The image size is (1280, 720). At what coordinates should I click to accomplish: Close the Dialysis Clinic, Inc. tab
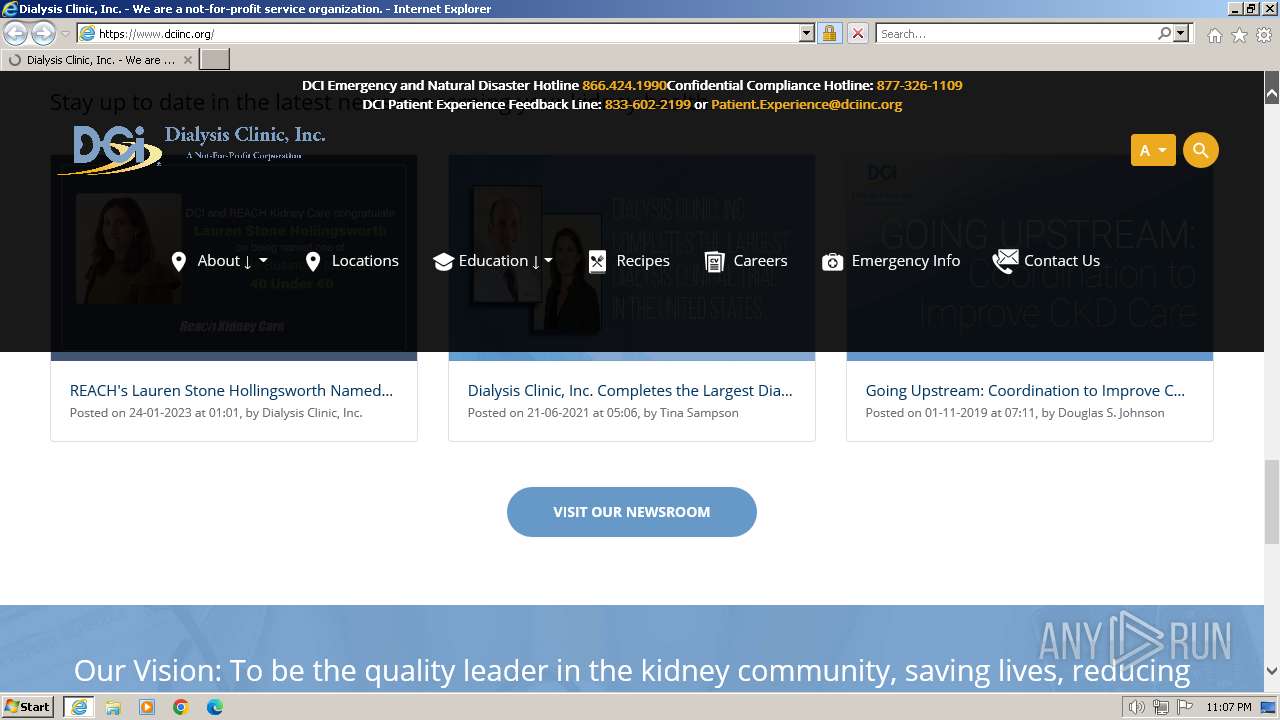187,60
